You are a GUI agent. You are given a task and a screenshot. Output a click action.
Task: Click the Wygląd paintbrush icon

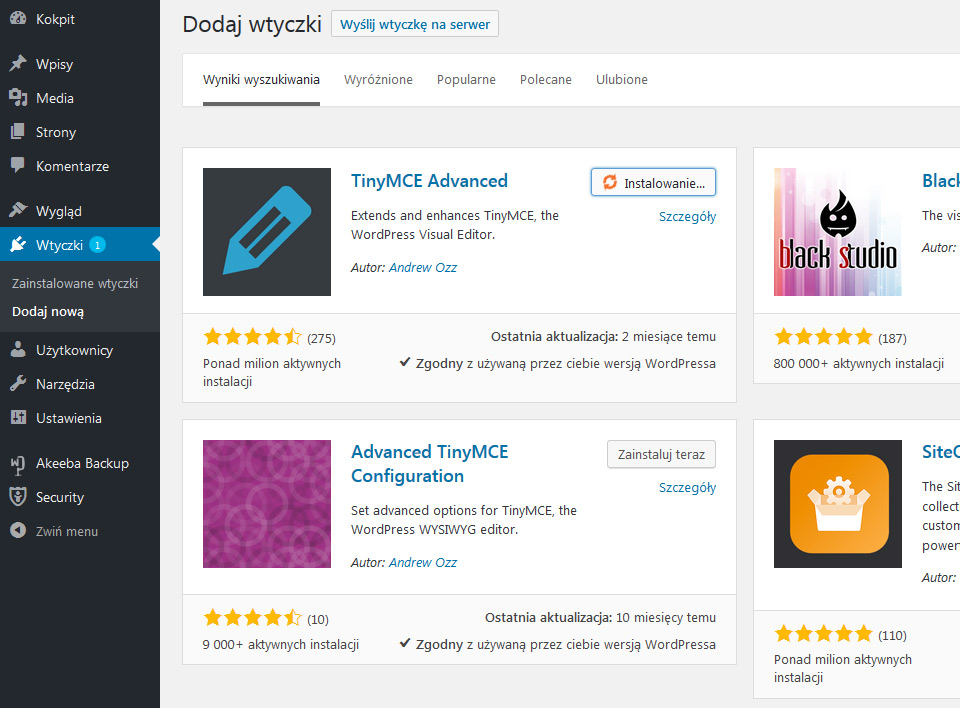[18, 211]
